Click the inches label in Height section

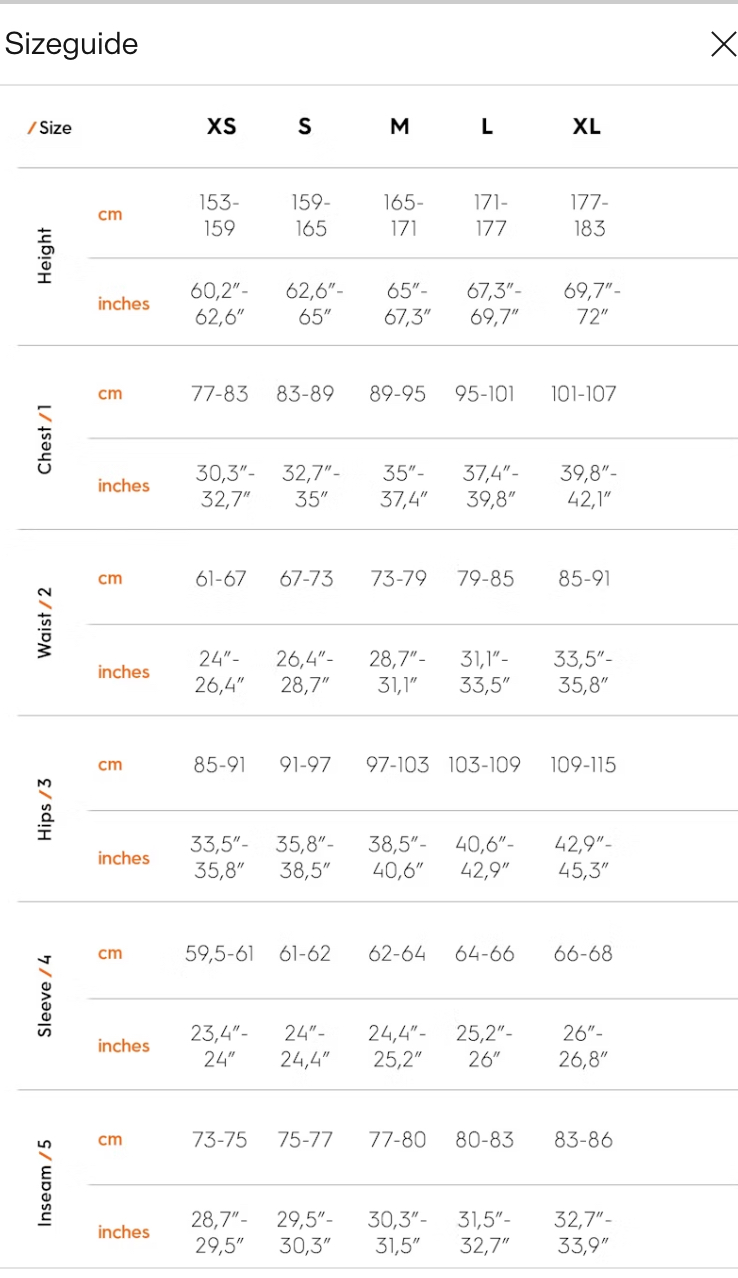tap(123, 304)
